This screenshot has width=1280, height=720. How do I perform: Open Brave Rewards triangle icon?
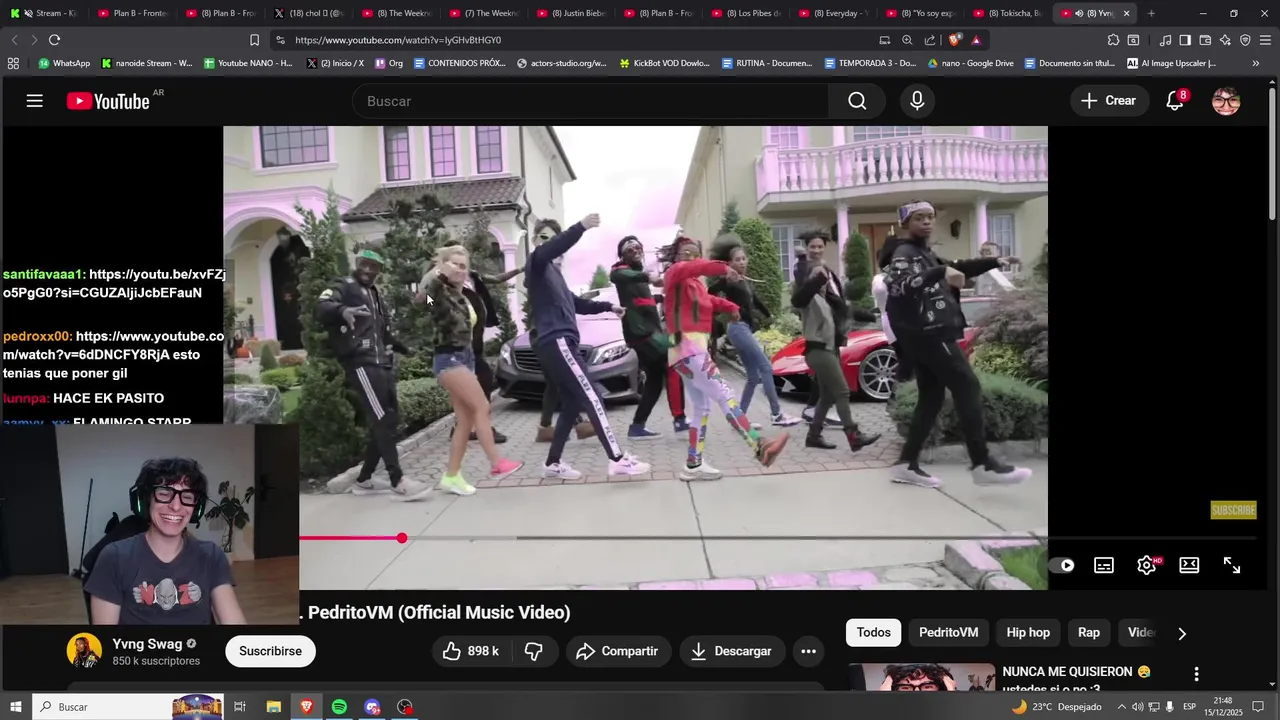[x=976, y=40]
